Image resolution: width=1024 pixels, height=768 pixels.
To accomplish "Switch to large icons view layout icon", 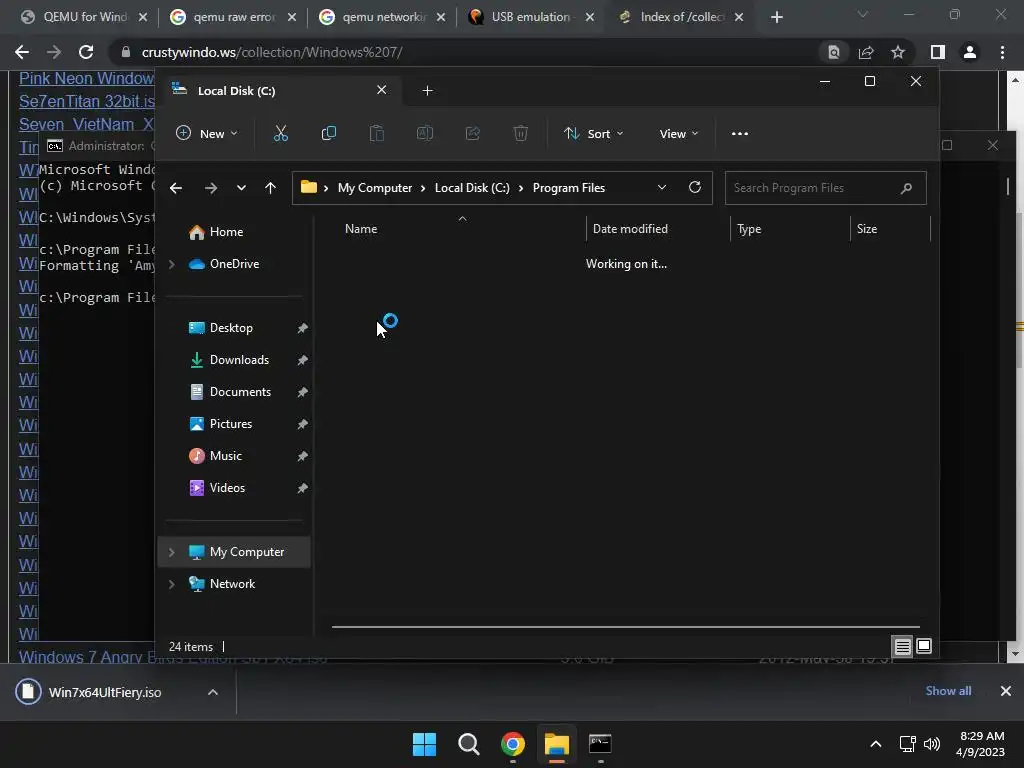I will [923, 647].
